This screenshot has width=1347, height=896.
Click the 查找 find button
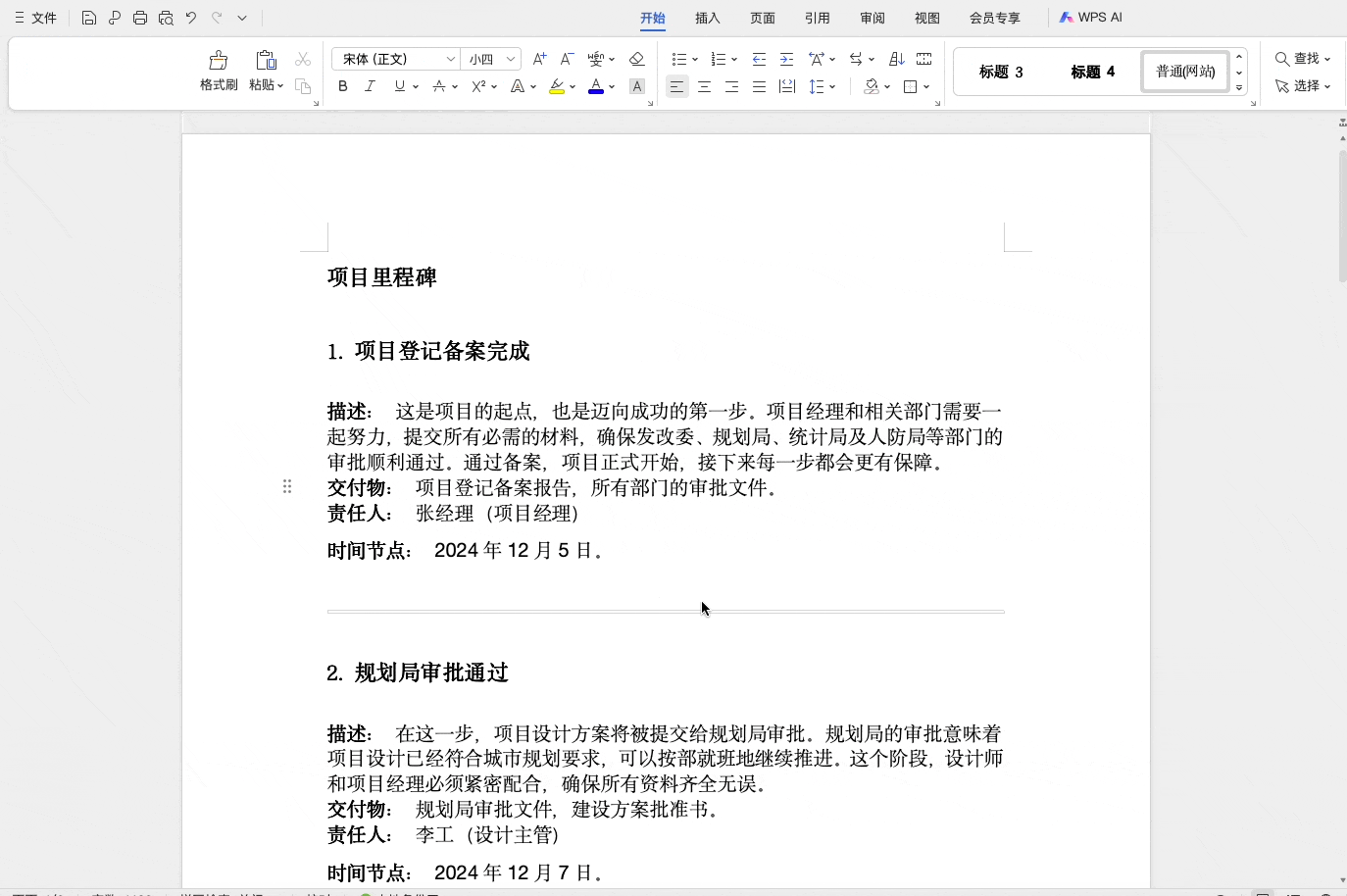[1302, 59]
